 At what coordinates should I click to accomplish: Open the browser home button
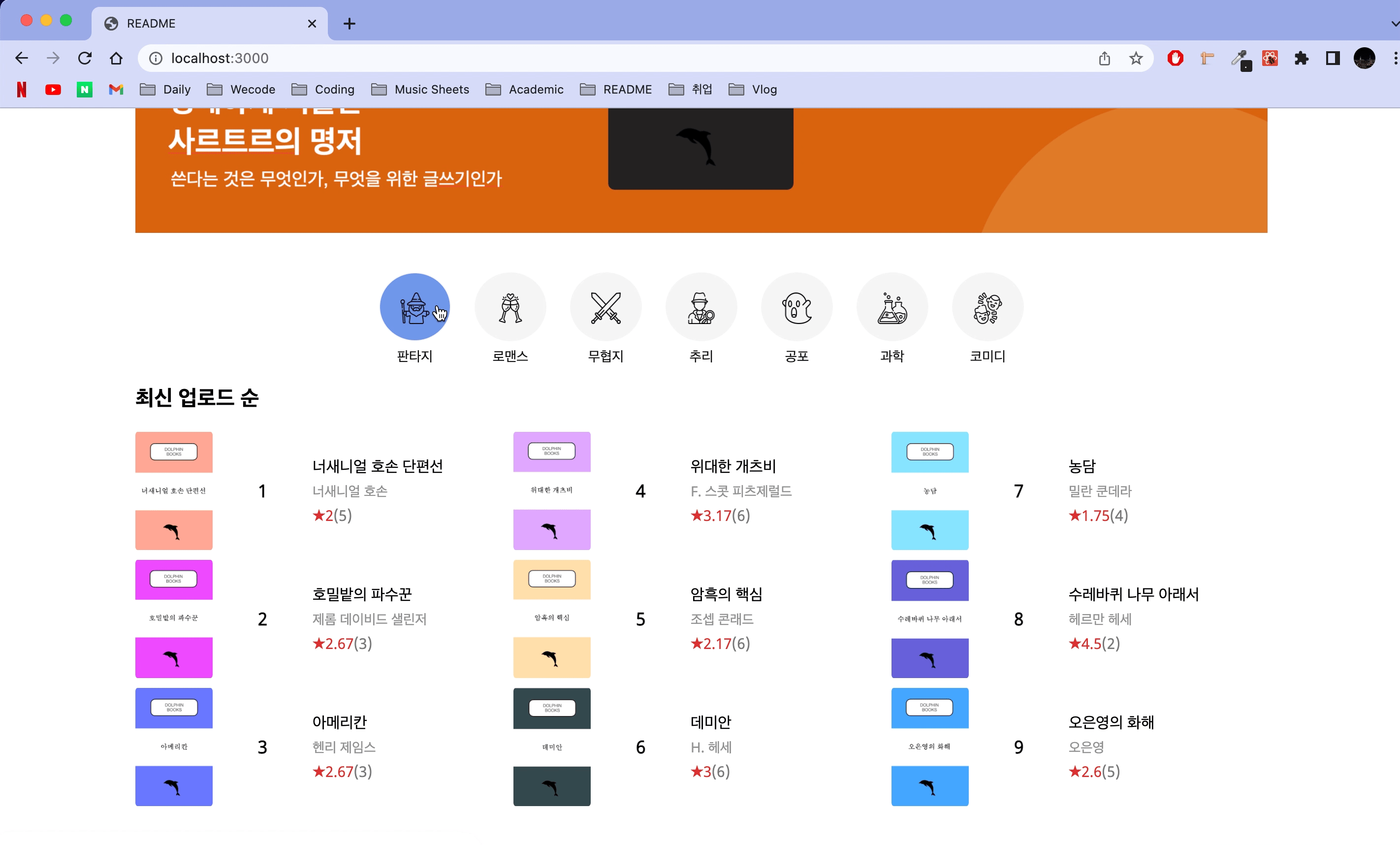click(116, 58)
